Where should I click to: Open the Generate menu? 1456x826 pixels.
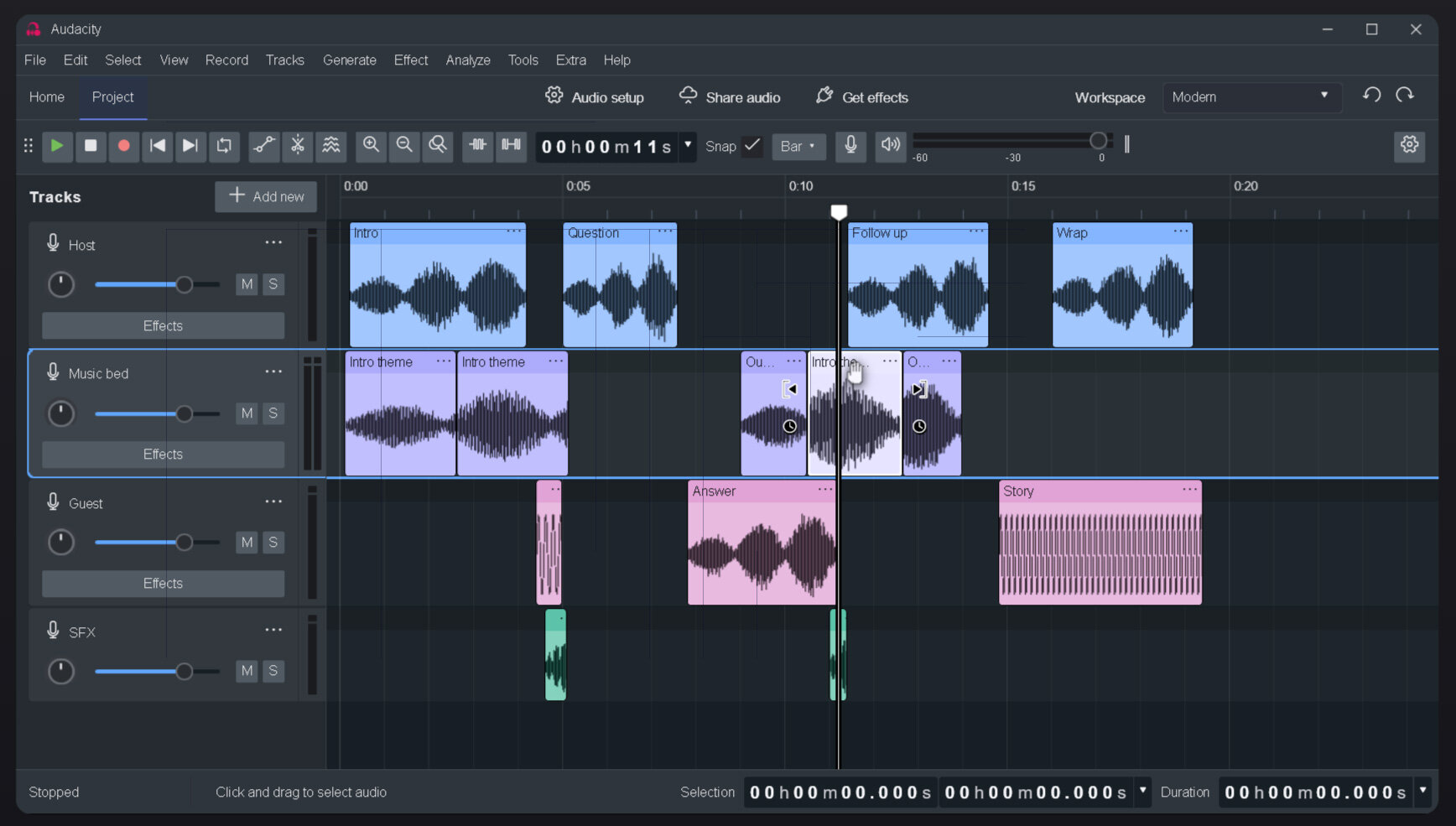(350, 60)
